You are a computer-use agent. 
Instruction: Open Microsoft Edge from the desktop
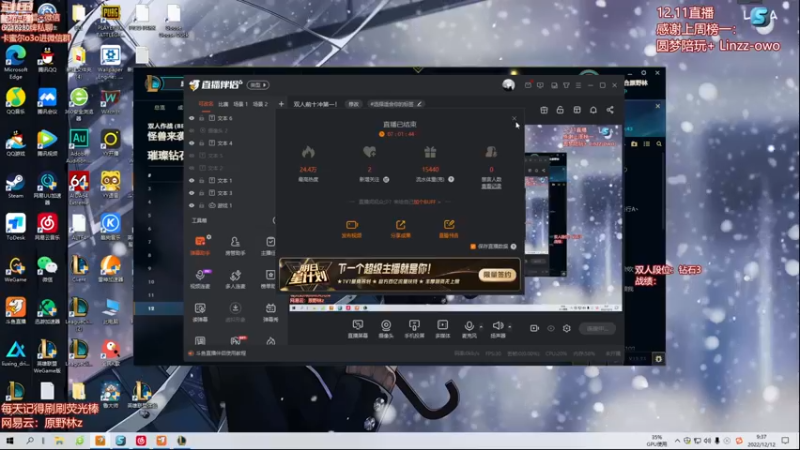[x=16, y=62]
